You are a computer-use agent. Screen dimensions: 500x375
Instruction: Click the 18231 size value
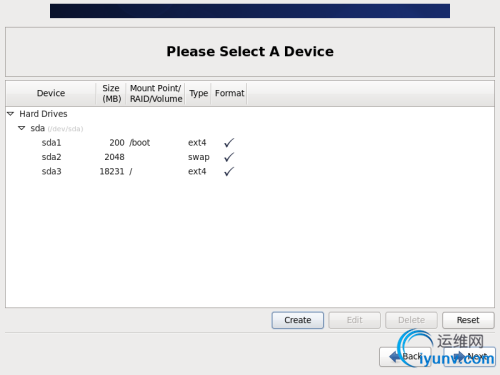pyautogui.click(x=112, y=171)
